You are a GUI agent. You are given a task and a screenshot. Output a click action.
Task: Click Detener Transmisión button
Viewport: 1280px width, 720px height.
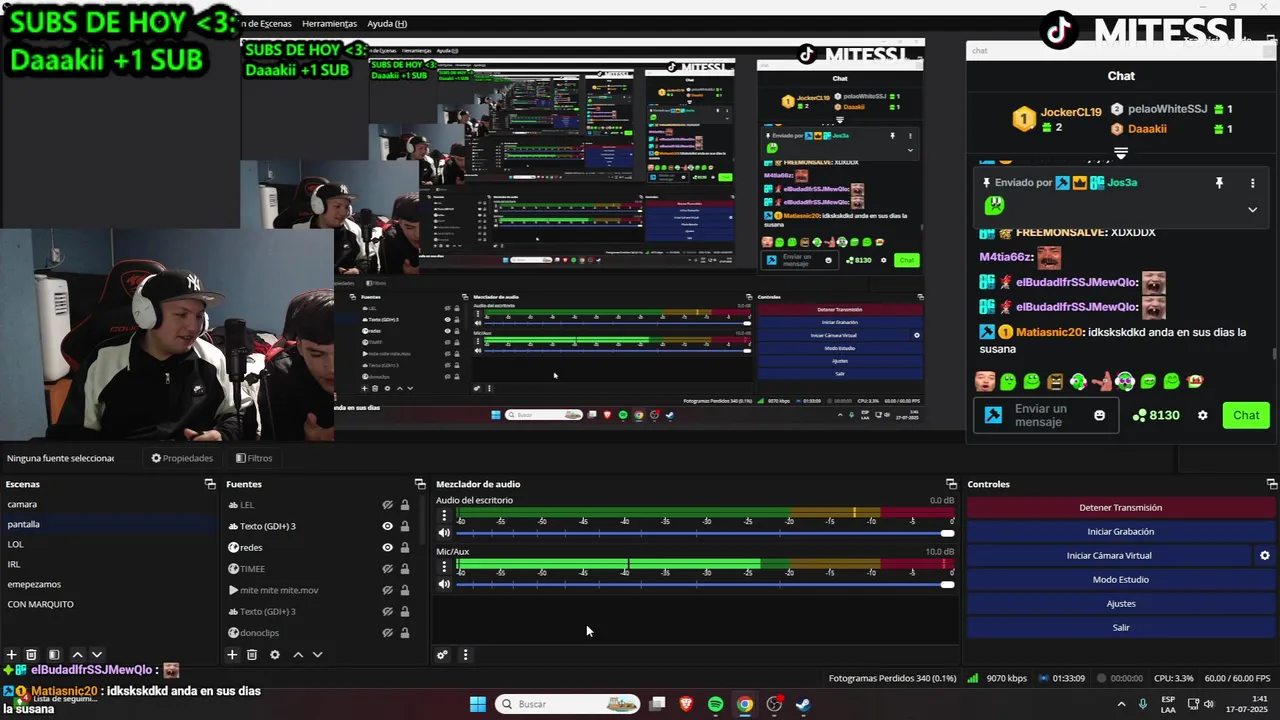1121,507
